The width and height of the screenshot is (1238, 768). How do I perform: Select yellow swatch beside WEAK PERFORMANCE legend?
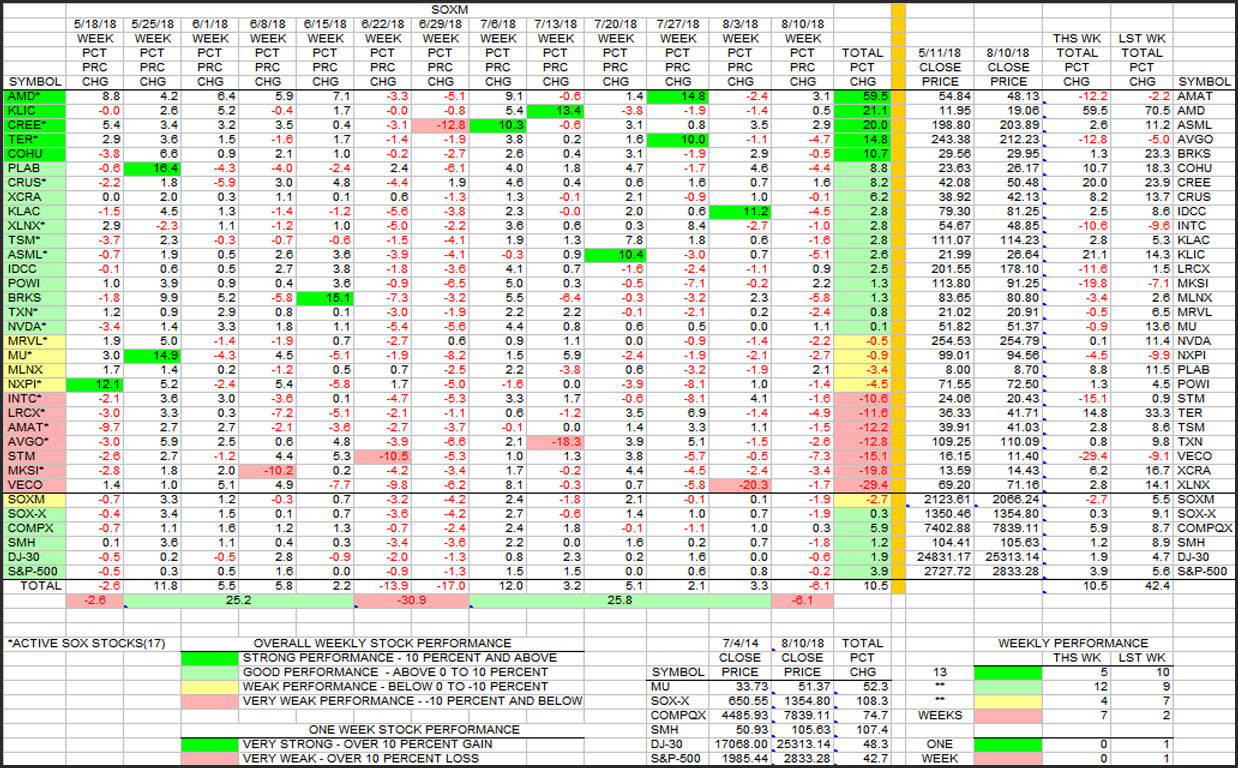[210, 686]
